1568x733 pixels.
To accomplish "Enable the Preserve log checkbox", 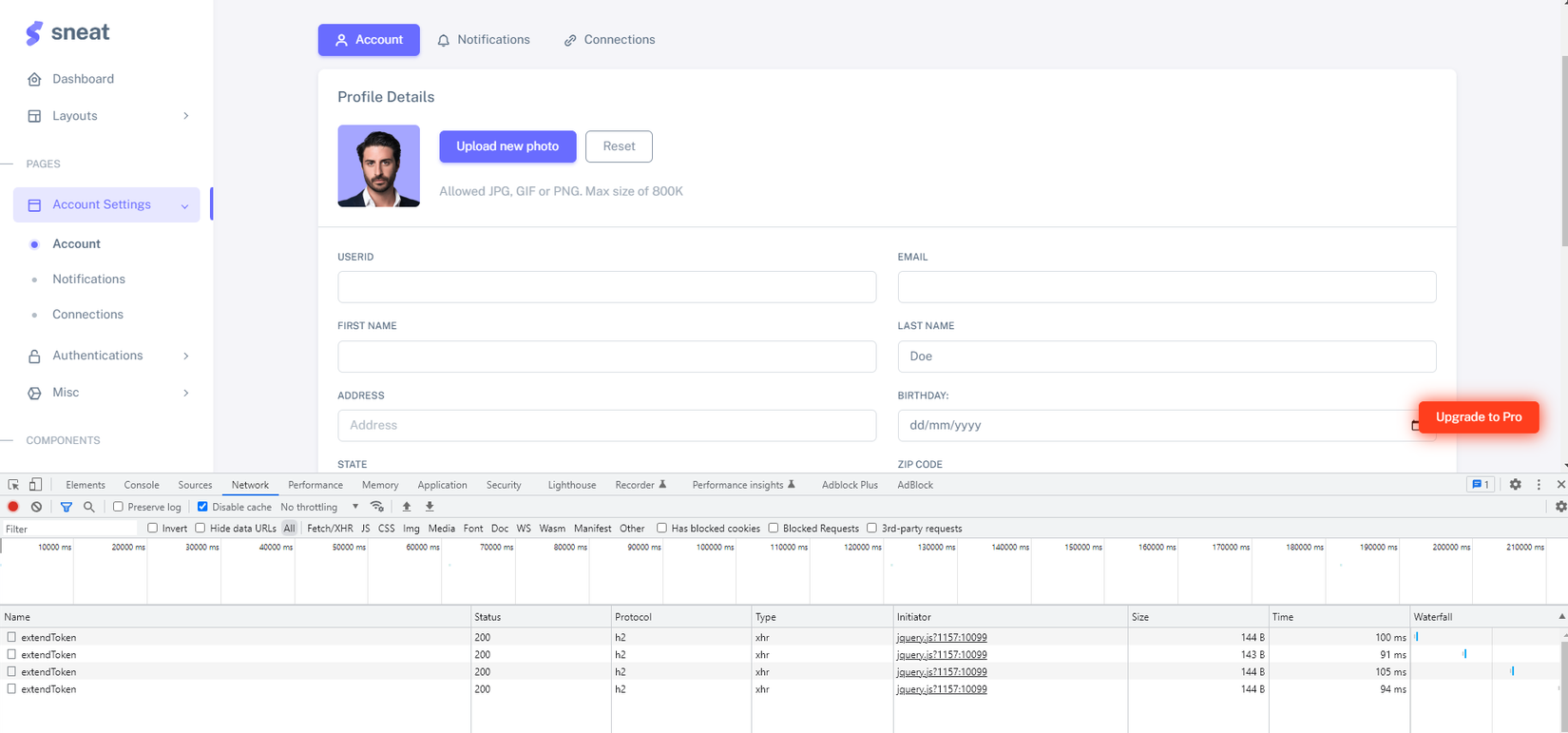I will tap(119, 507).
